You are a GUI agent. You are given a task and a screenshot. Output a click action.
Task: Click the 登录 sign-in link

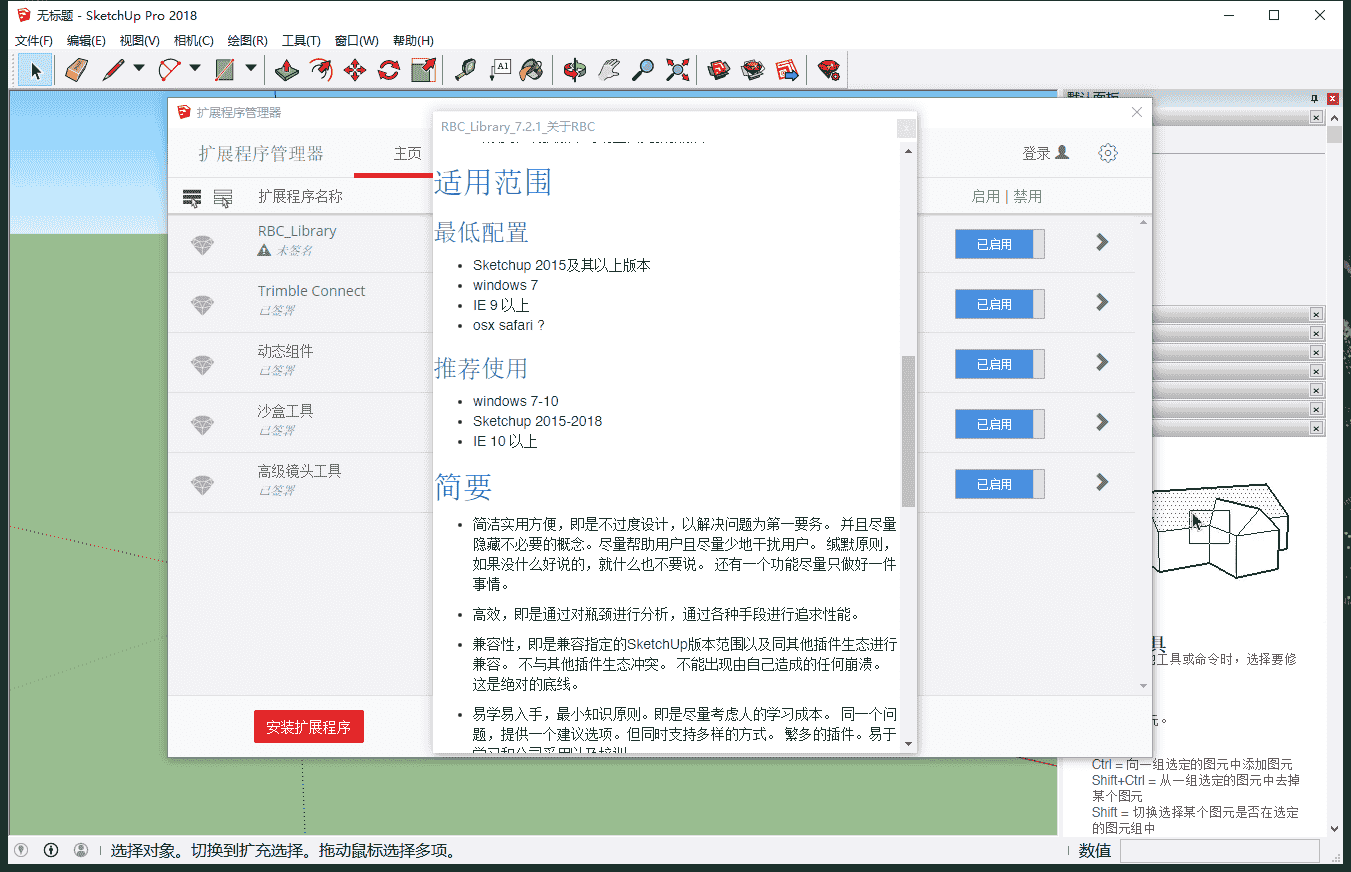(1045, 153)
